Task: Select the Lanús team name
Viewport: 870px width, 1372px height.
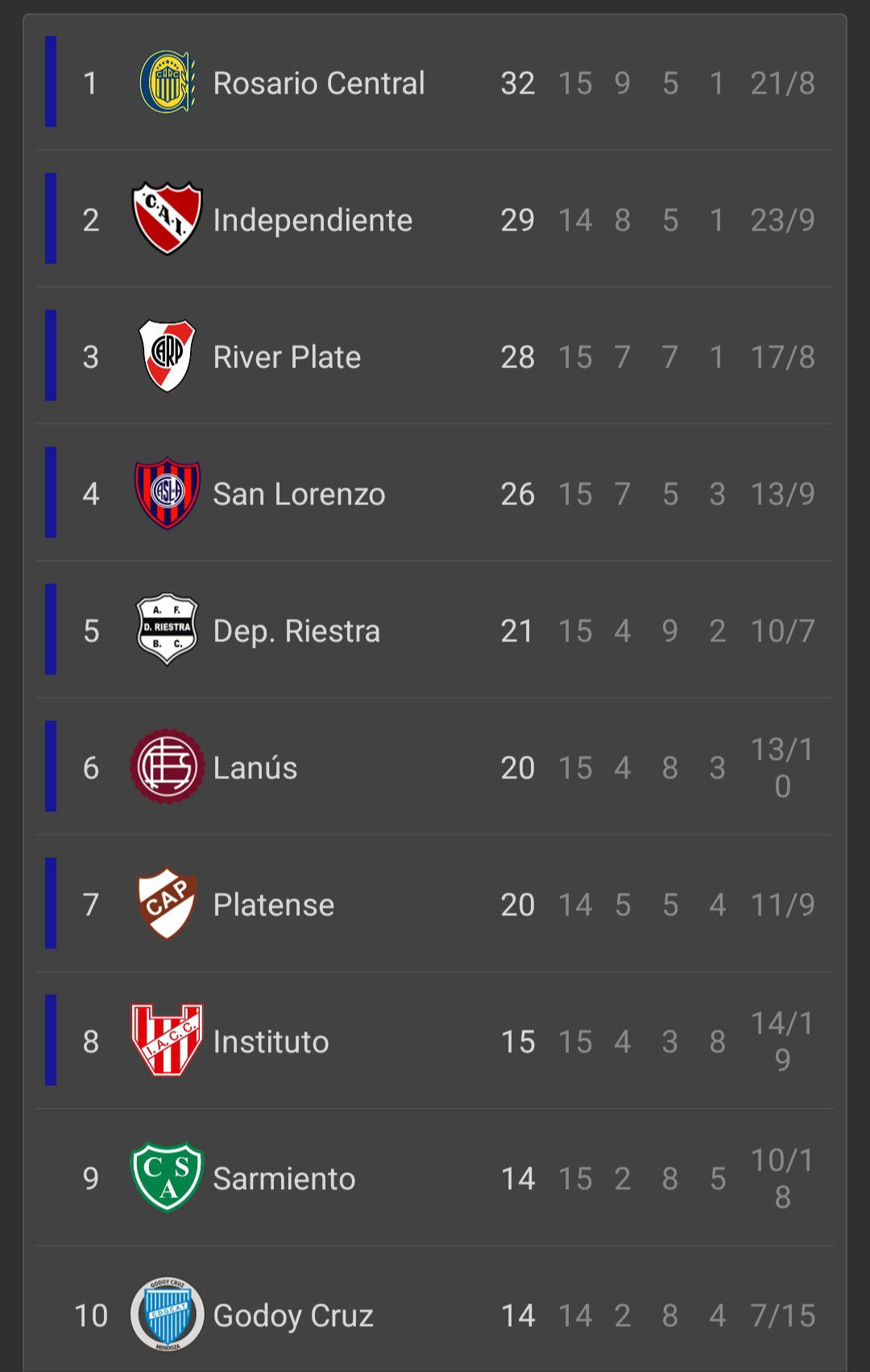Action: click(x=255, y=768)
